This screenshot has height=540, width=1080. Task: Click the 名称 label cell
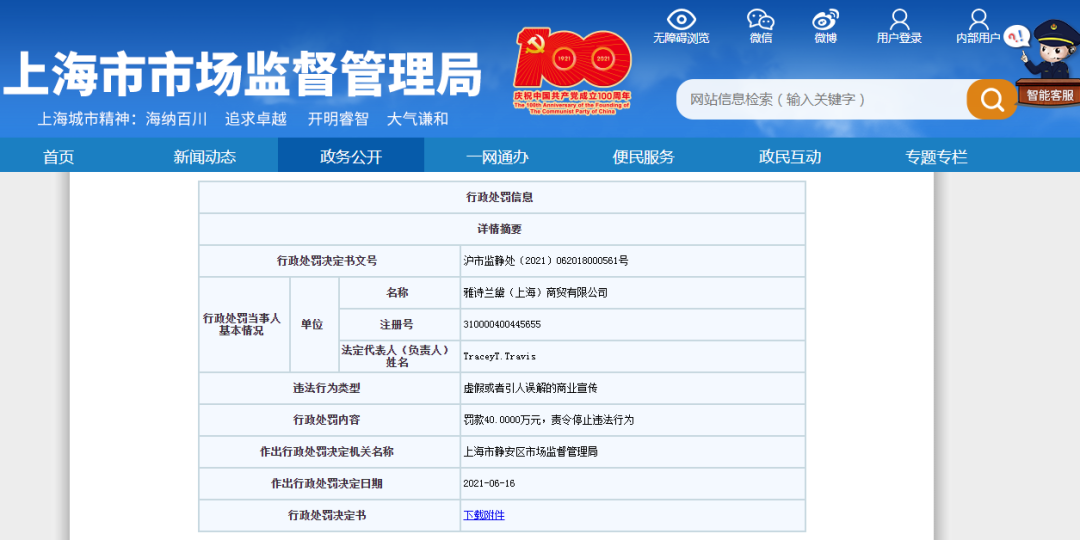pos(399,293)
